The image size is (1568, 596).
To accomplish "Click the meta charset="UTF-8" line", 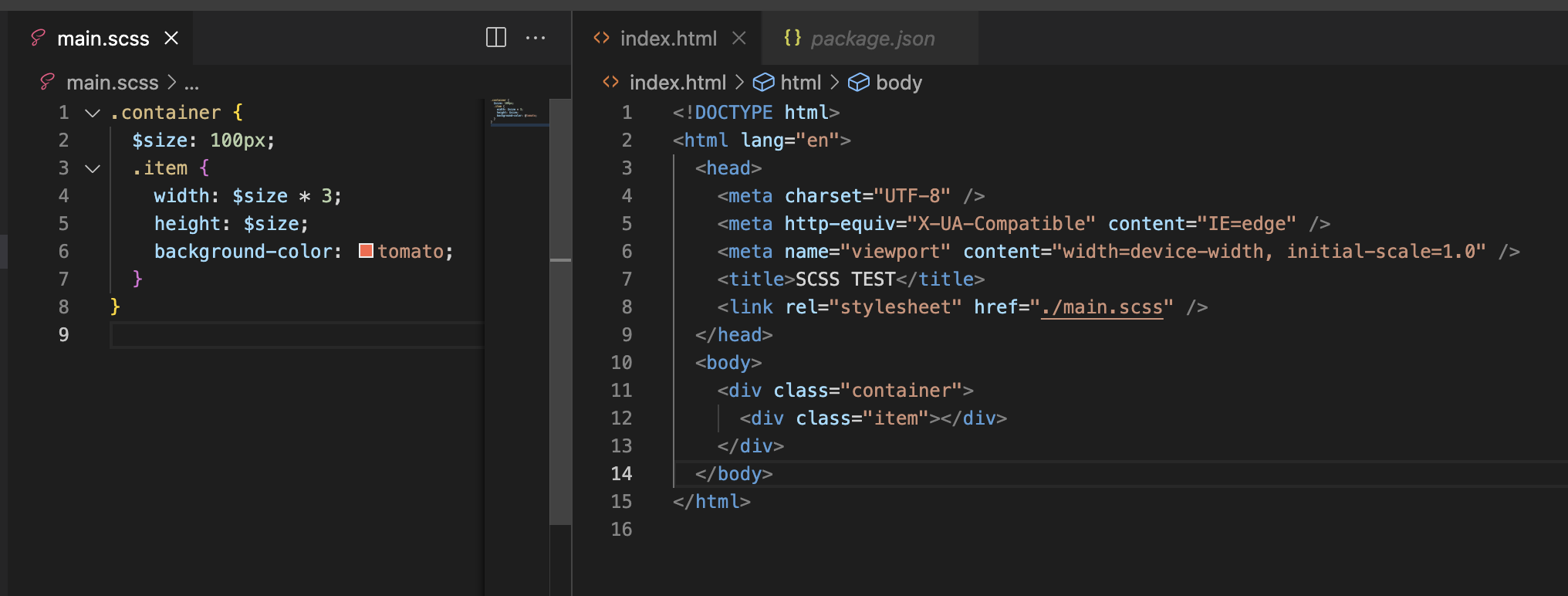I will [x=851, y=196].
